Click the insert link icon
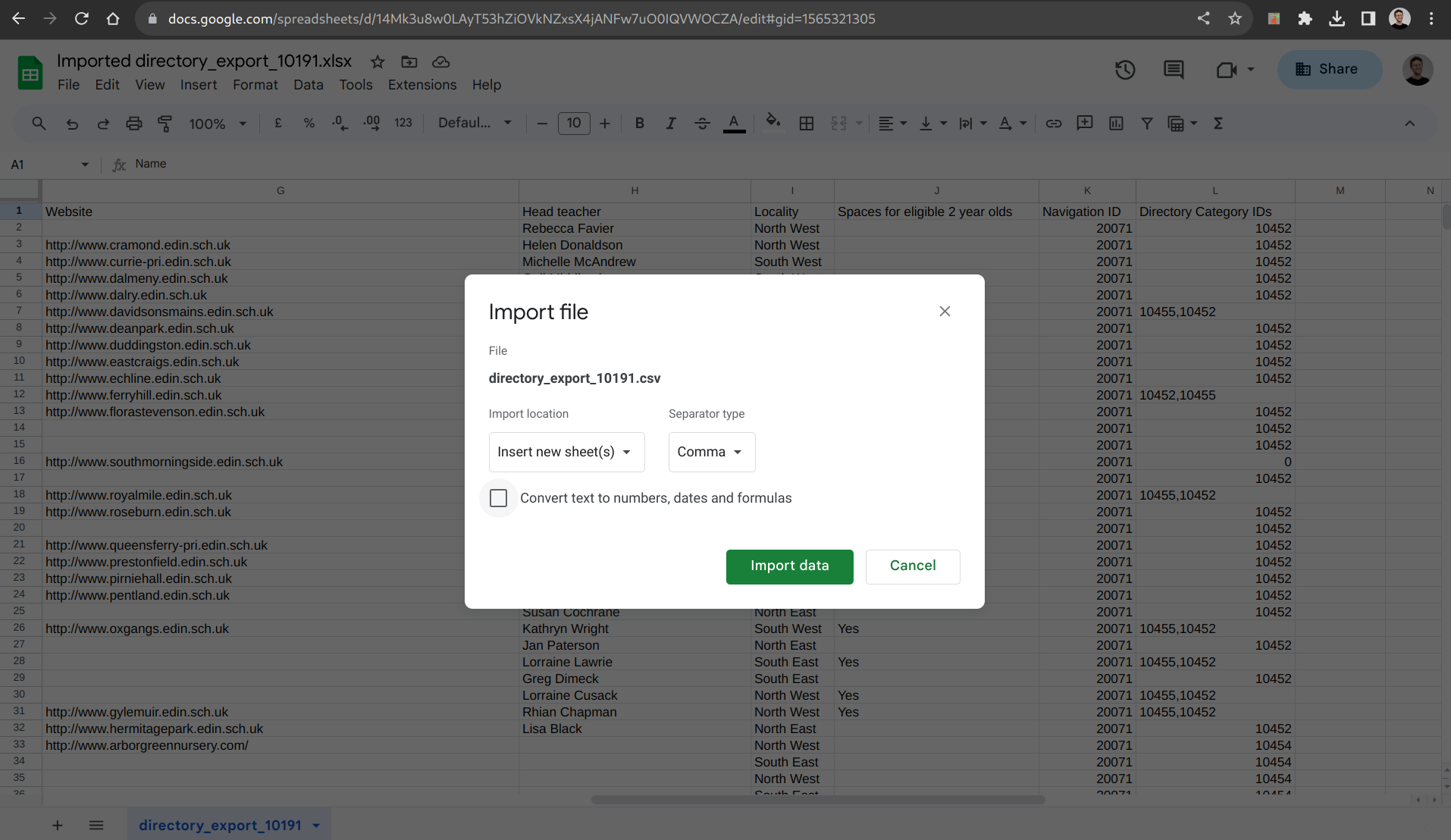 (1054, 124)
